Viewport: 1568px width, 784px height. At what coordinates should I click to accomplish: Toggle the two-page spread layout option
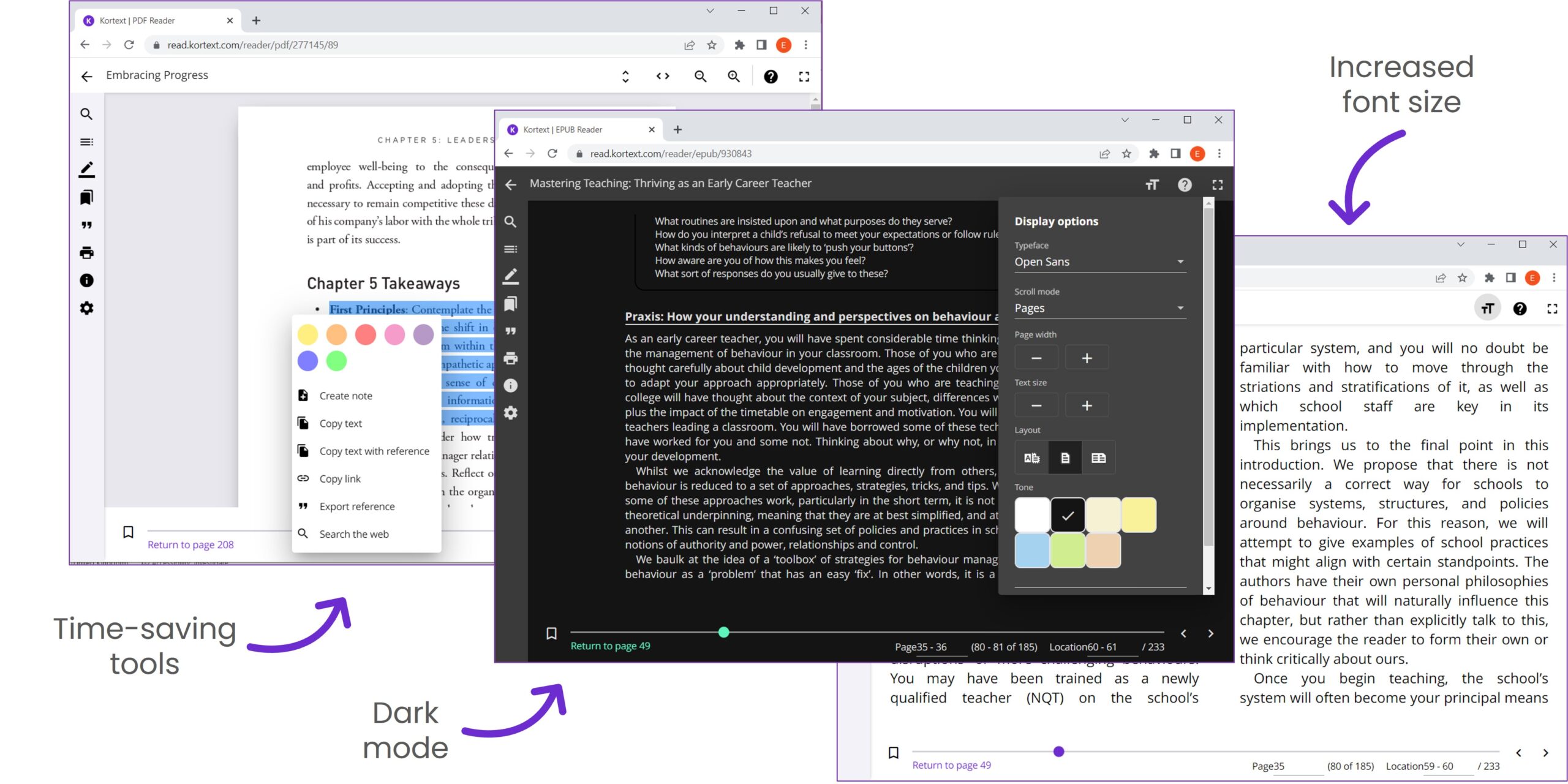coord(1098,457)
